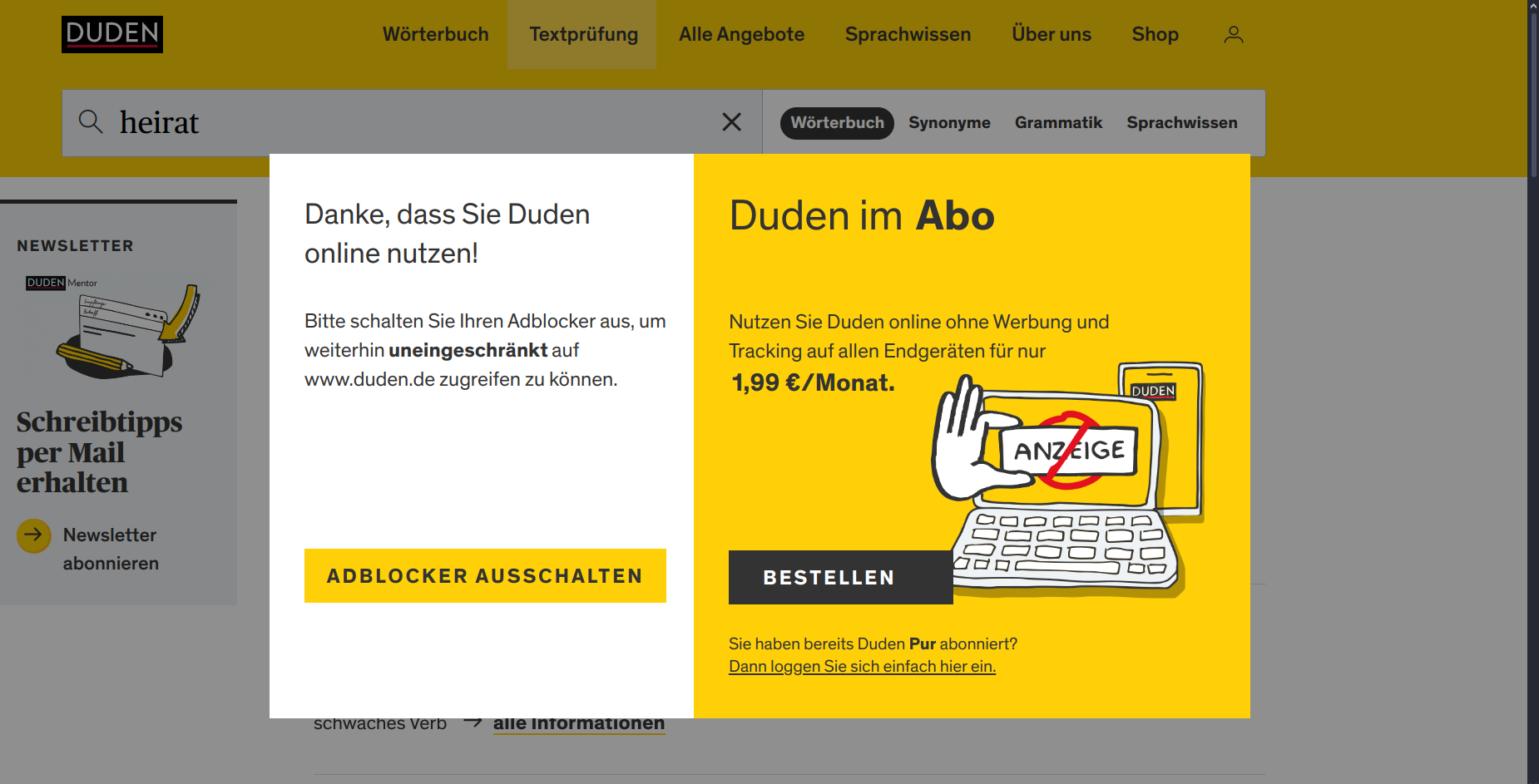Open the Alle Angebote menu item
The width and height of the screenshot is (1539, 784).
coord(741,34)
